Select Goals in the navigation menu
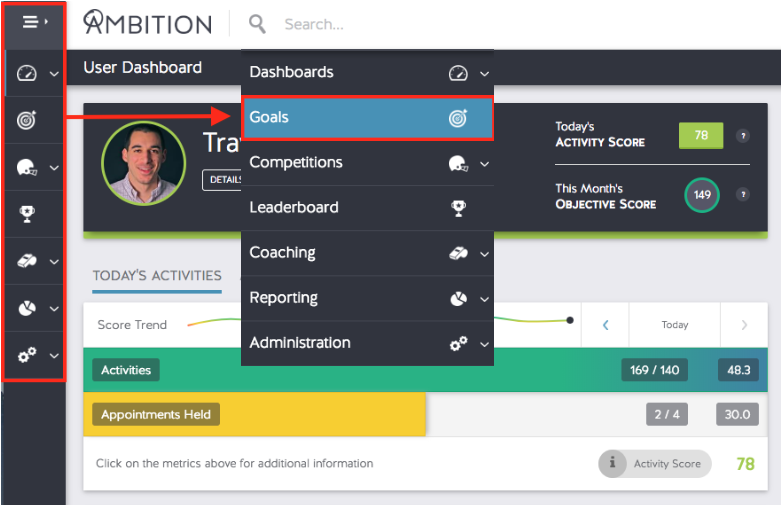Screen dimensions: 782x505 tap(368, 118)
